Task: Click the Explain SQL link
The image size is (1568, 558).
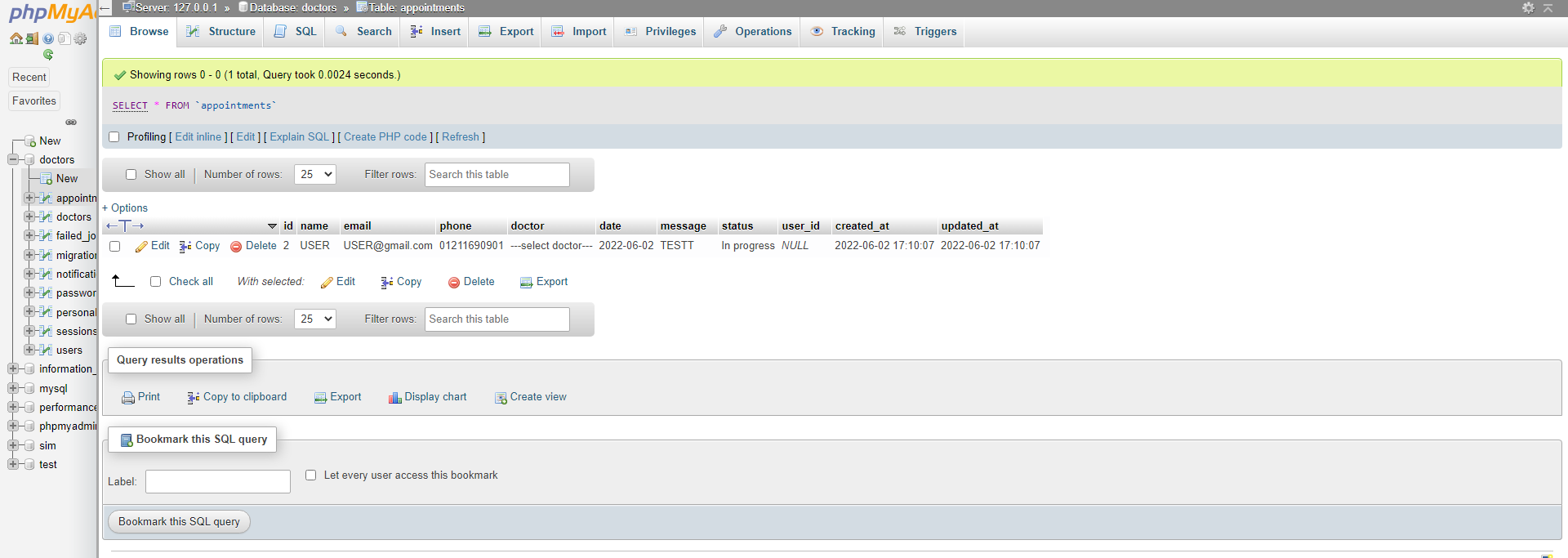Action: 300,137
